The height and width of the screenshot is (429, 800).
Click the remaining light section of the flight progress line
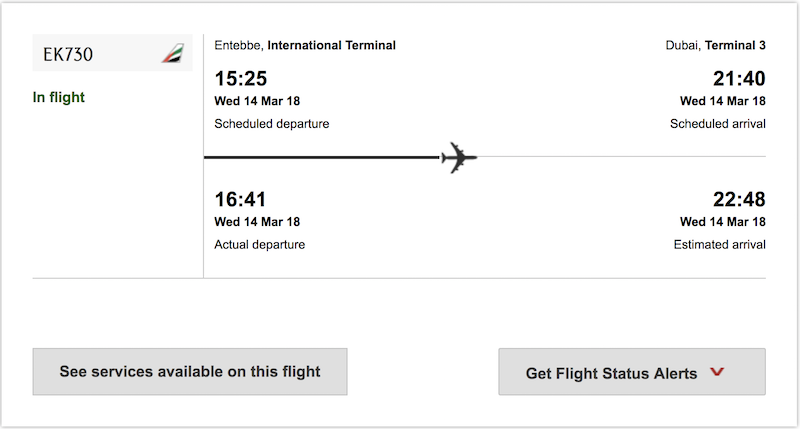pyautogui.click(x=621, y=157)
